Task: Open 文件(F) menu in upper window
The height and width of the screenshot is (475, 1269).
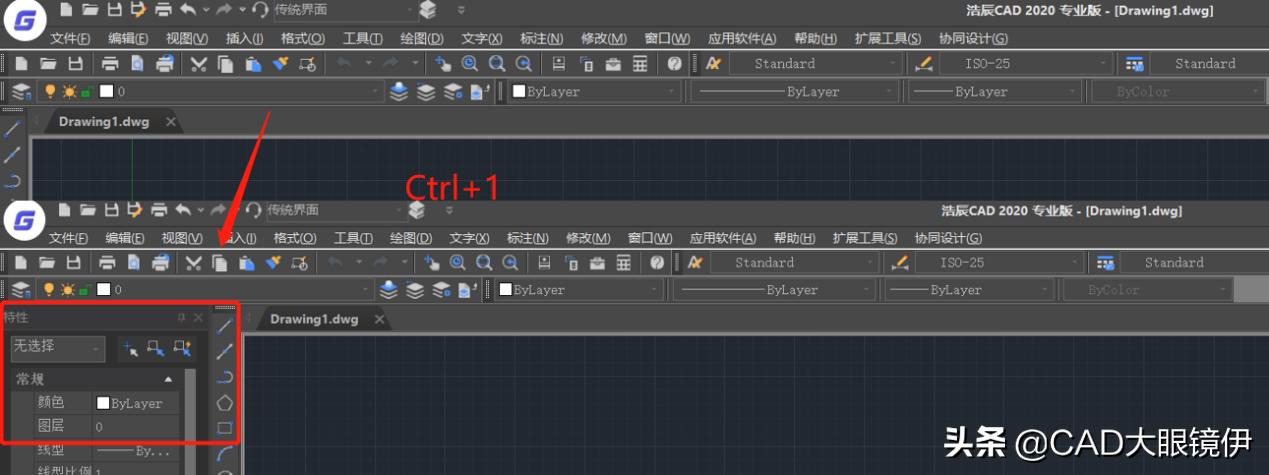Action: point(70,39)
